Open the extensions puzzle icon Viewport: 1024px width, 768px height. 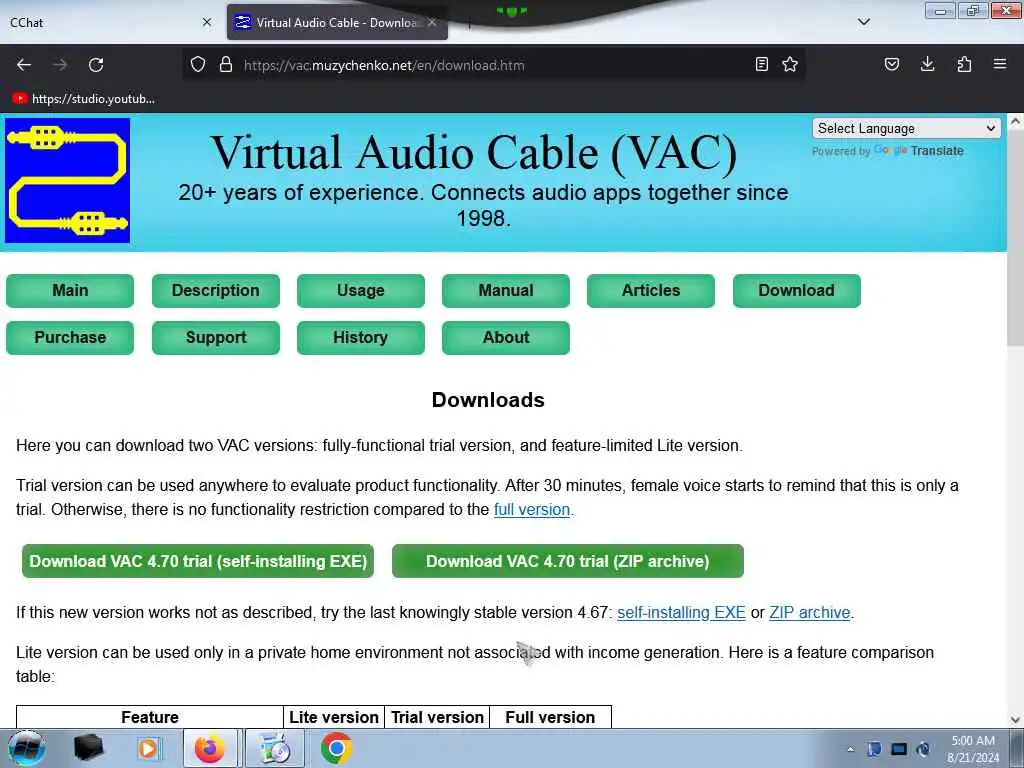[x=964, y=64]
